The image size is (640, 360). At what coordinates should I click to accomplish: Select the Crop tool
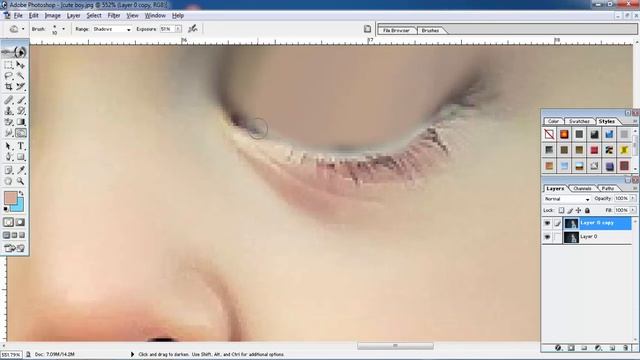pyautogui.click(x=9, y=87)
